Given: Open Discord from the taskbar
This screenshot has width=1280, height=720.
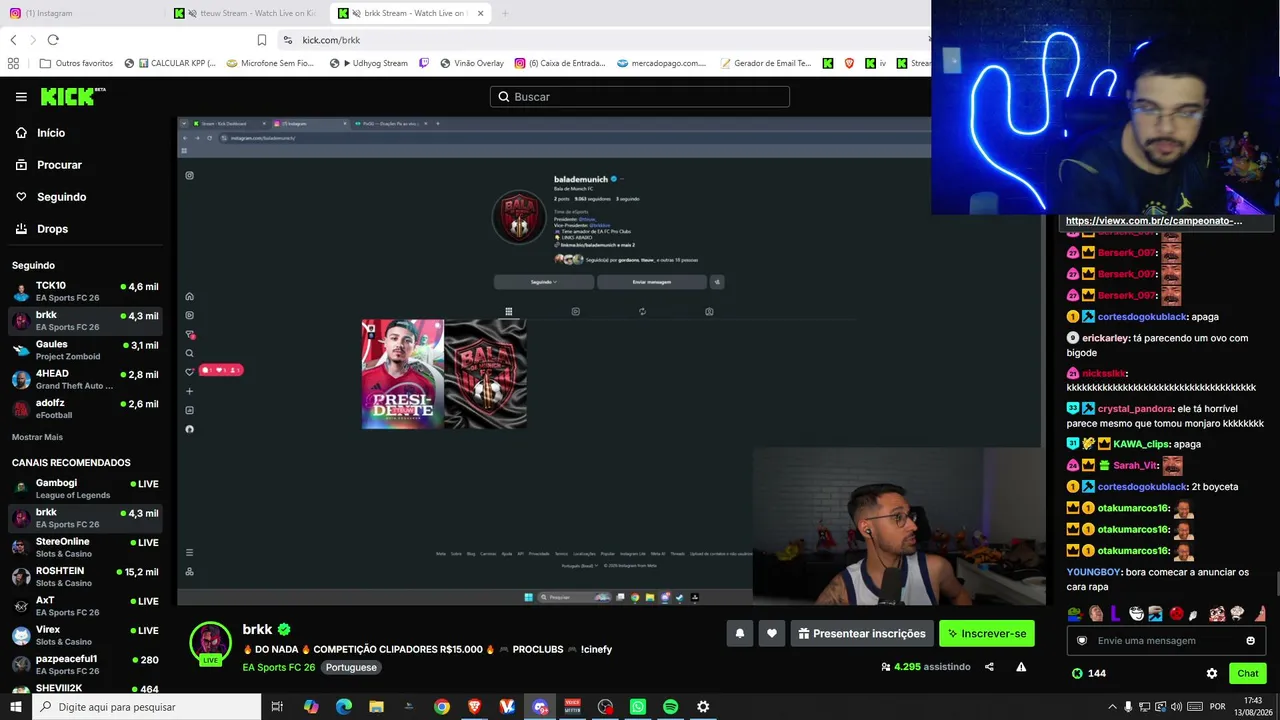Looking at the screenshot, I should [x=540, y=707].
